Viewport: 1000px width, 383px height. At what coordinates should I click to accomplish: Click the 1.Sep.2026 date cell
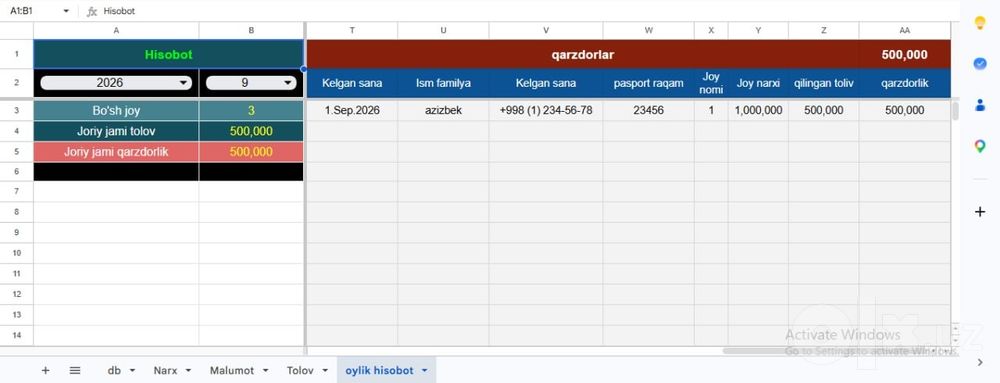(x=352, y=110)
